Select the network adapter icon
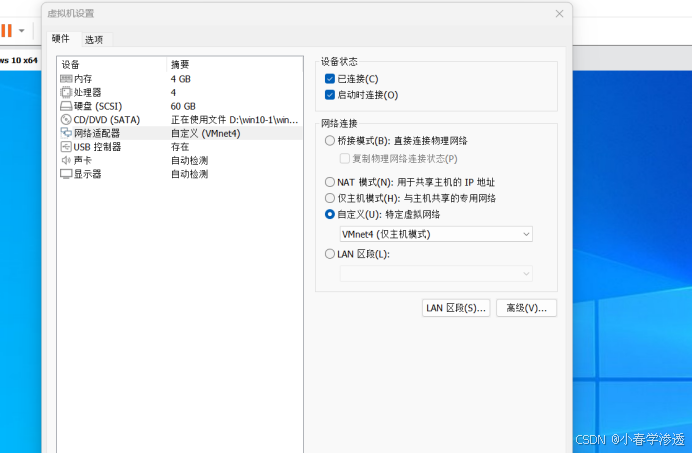The image size is (693, 454). tap(66, 133)
